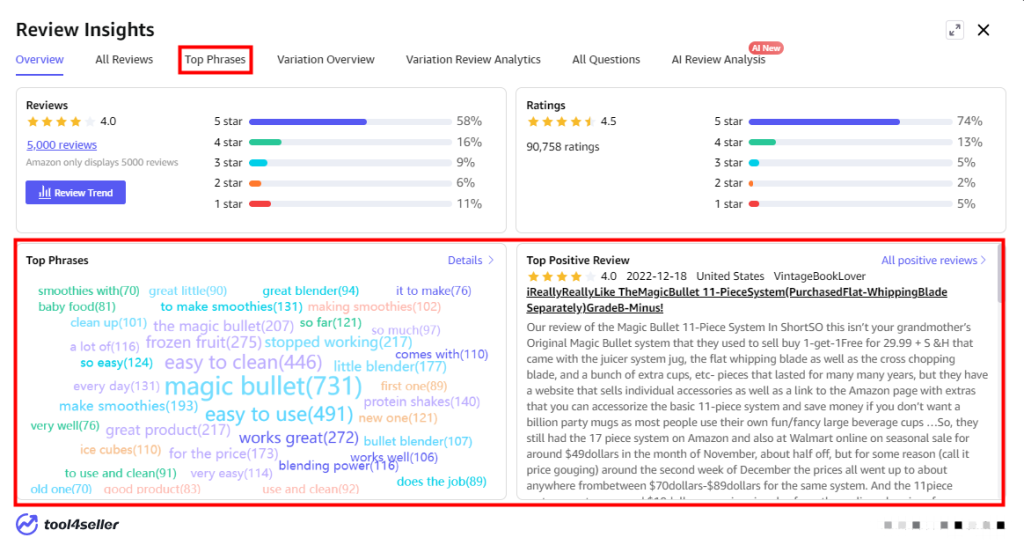1024x545 pixels.
Task: Select the phrase works great(272)
Action: click(x=298, y=438)
